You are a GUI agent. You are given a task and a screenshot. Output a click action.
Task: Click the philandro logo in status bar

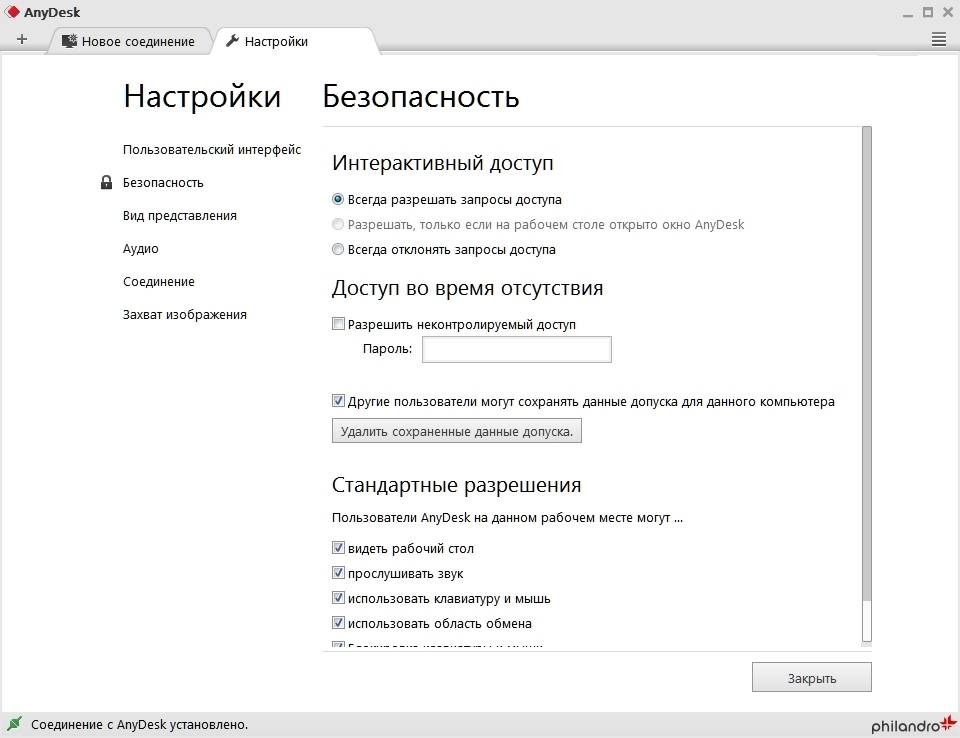coord(913,724)
